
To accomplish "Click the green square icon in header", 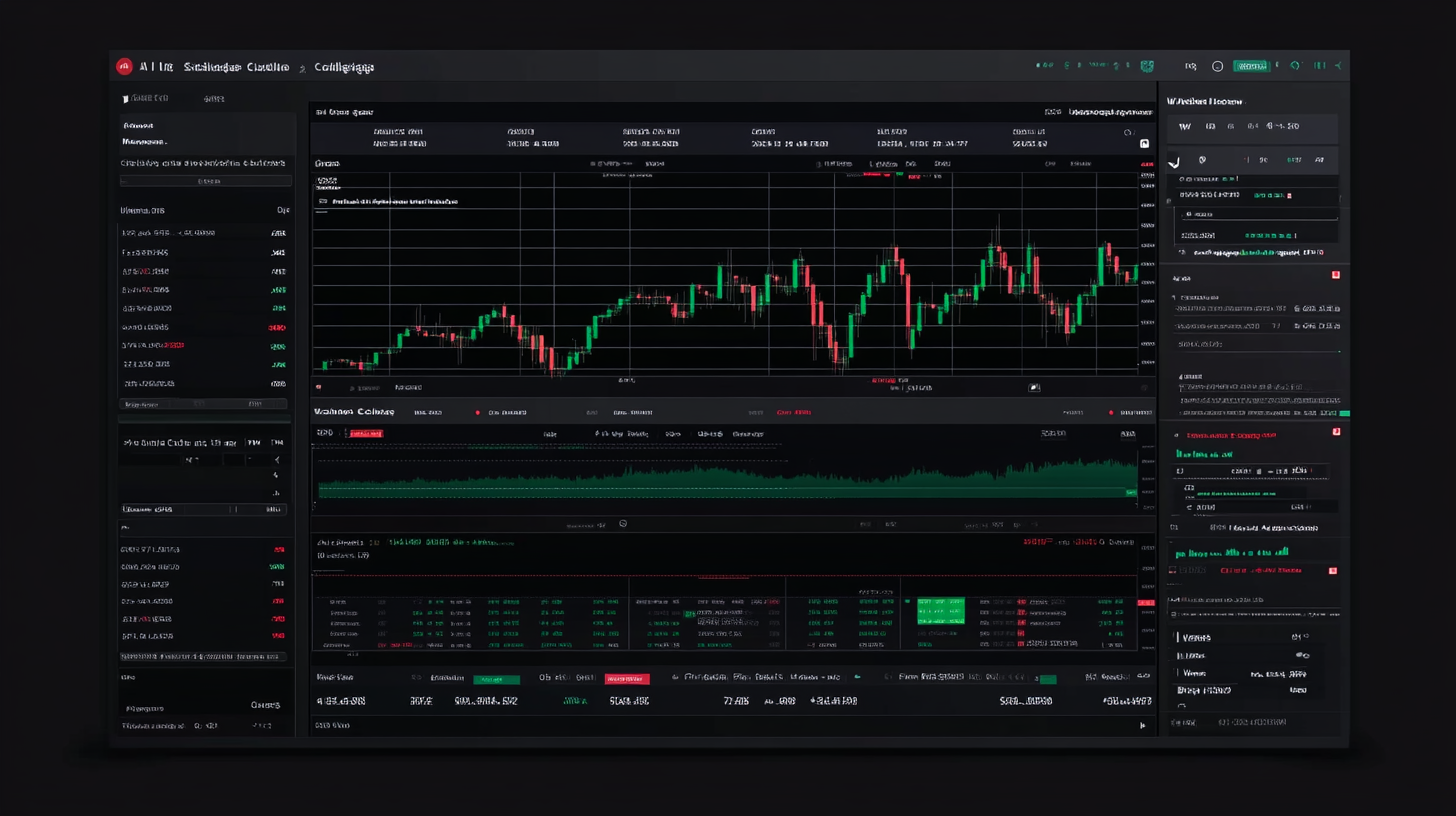I will (x=1147, y=66).
